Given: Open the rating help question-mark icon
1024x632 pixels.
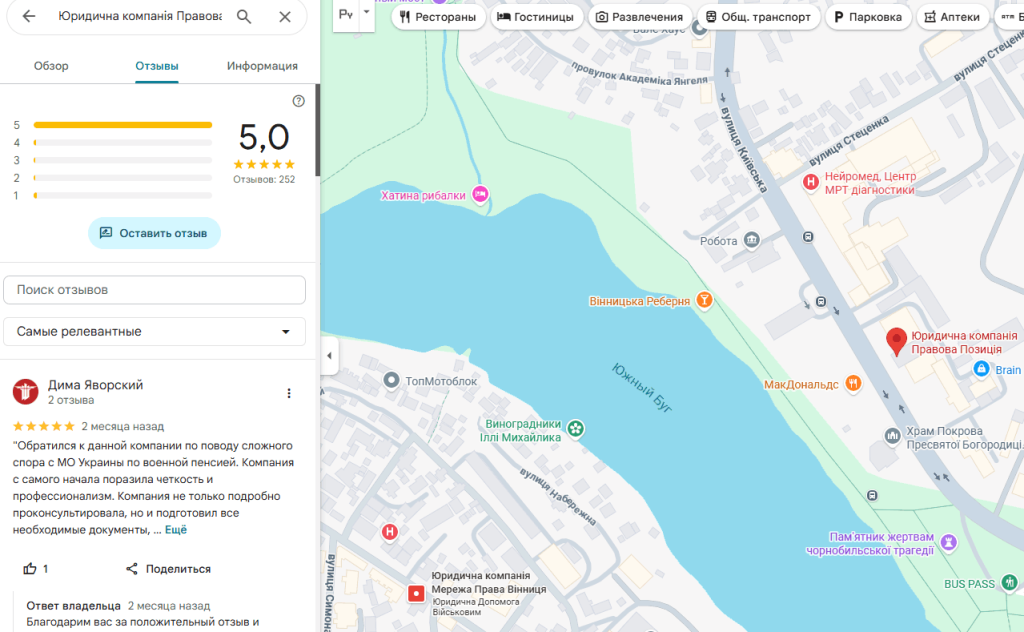Looking at the screenshot, I should pos(298,101).
